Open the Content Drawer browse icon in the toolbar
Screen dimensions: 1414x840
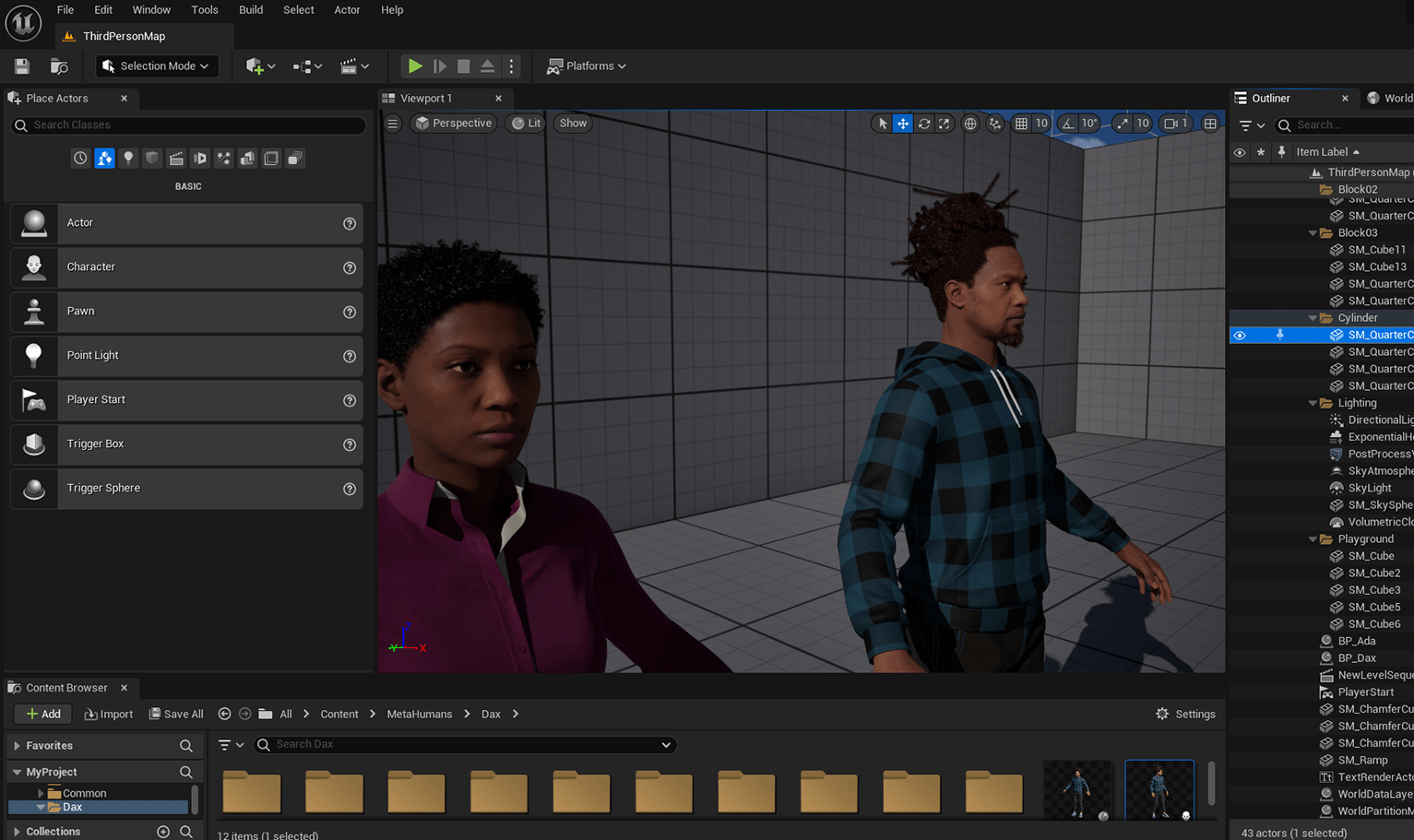click(x=59, y=66)
